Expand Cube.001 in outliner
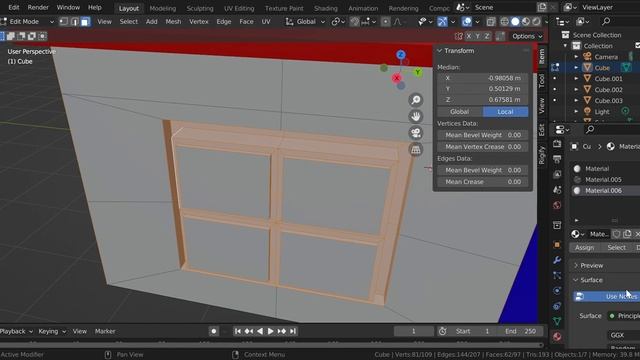Image resolution: width=640 pixels, height=360 pixels. click(576, 78)
